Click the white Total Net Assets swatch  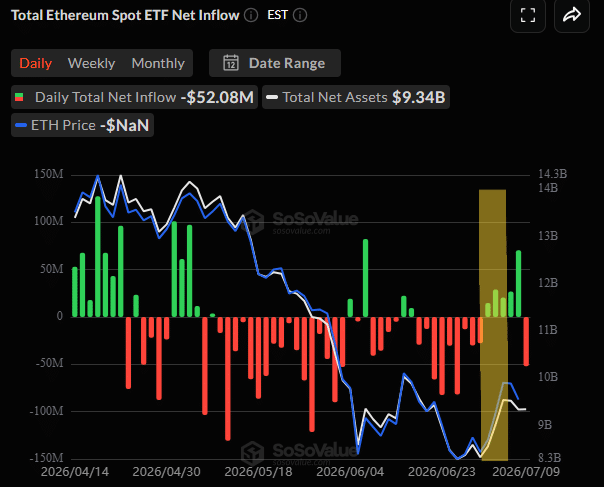[x=272, y=97]
